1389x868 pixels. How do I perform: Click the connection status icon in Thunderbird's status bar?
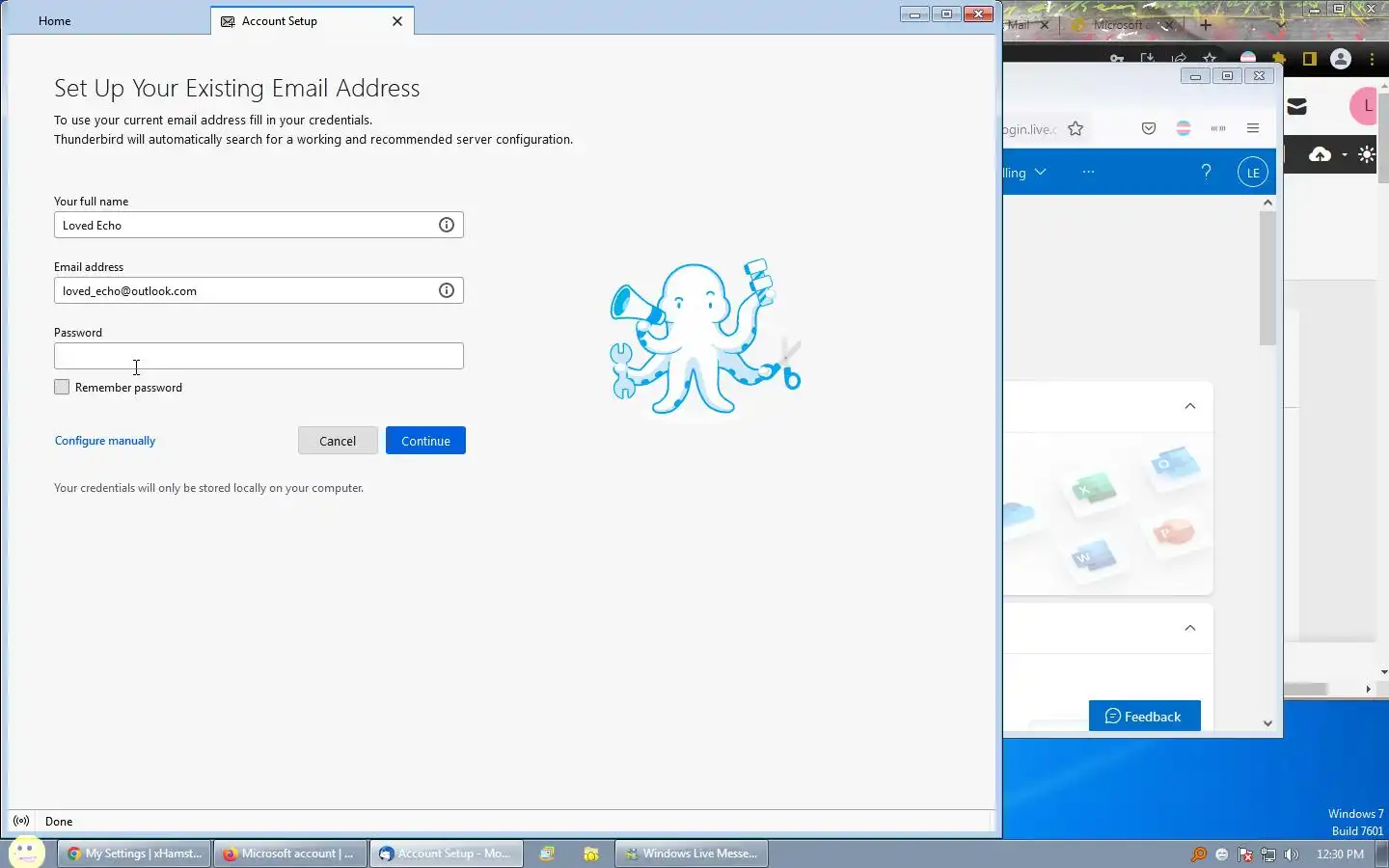[x=21, y=821]
